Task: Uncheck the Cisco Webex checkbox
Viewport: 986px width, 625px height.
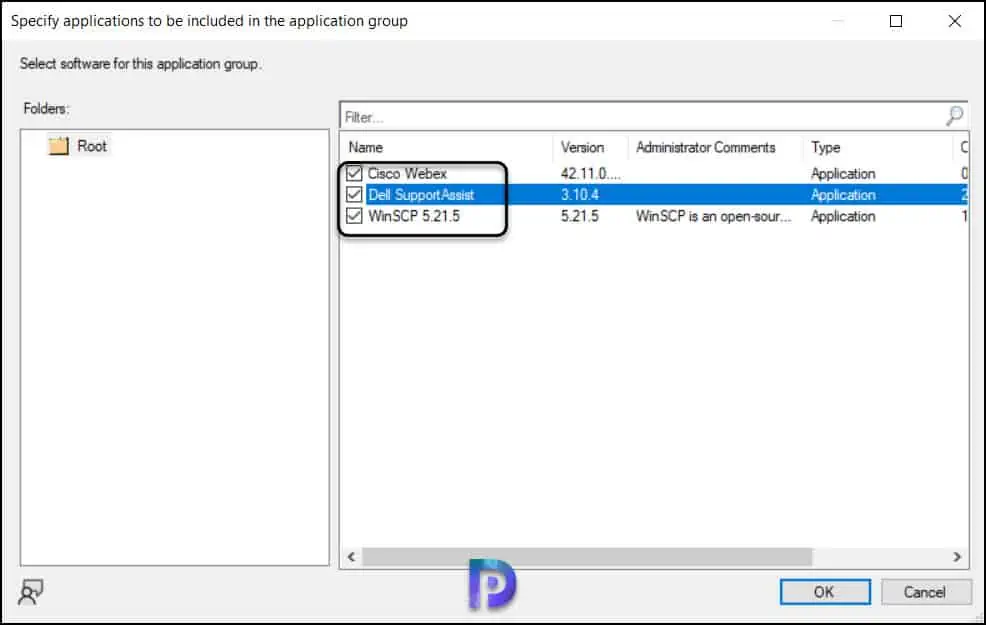Action: pyautogui.click(x=354, y=173)
